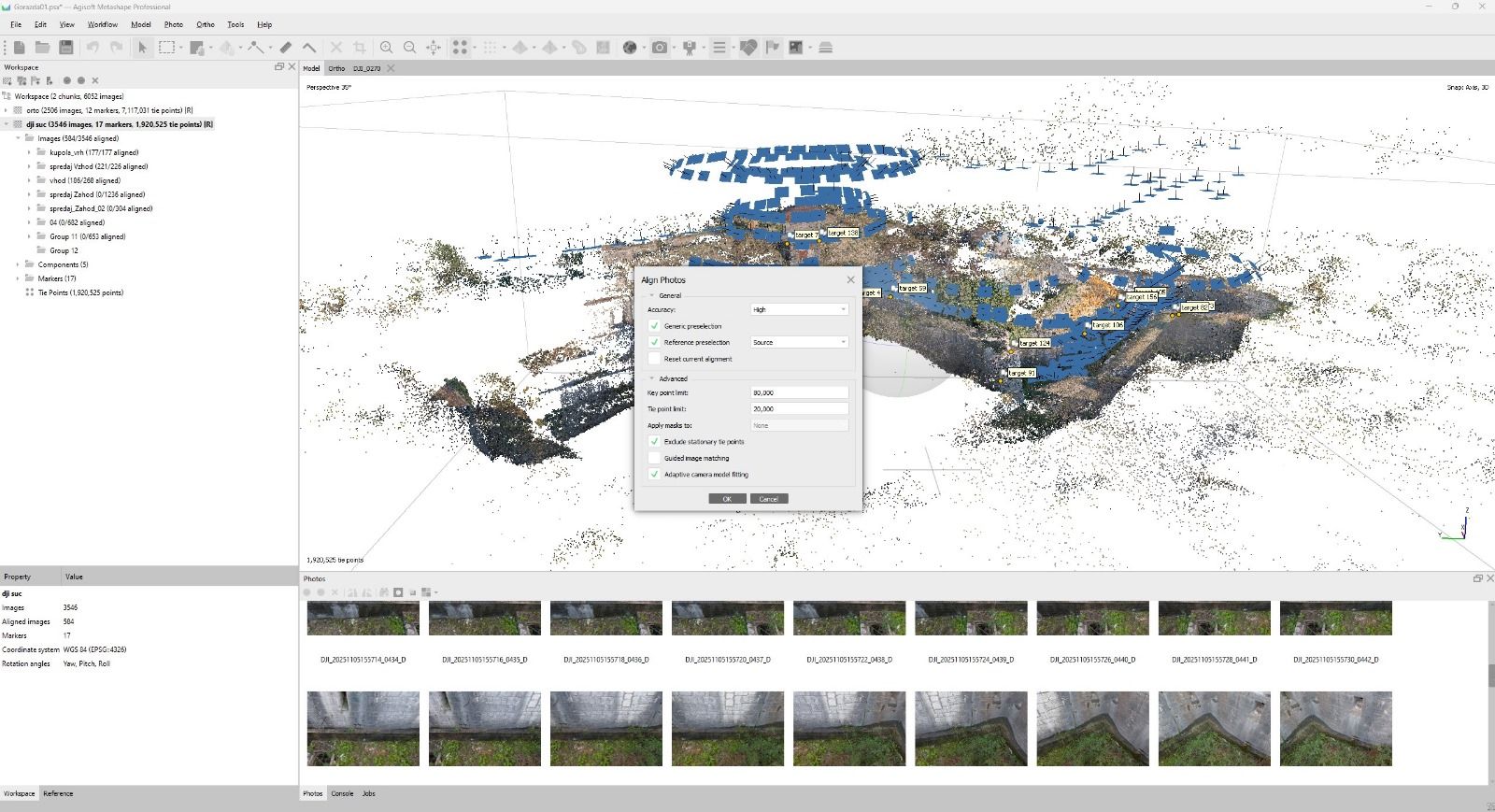Image resolution: width=1495 pixels, height=812 pixels.
Task: Click the Save project toolbar icon
Action: click(65, 48)
